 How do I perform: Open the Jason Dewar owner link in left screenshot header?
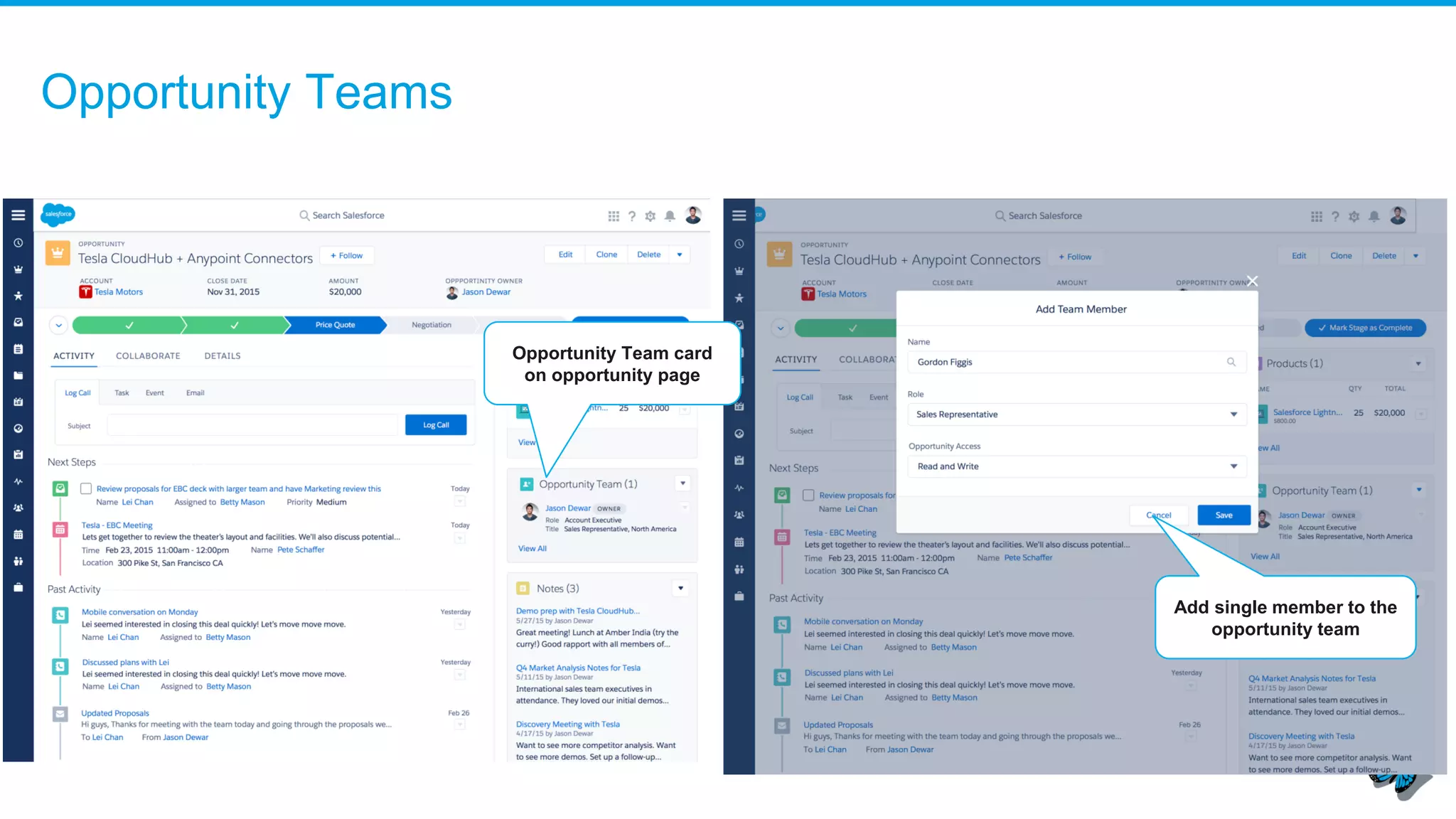[486, 292]
